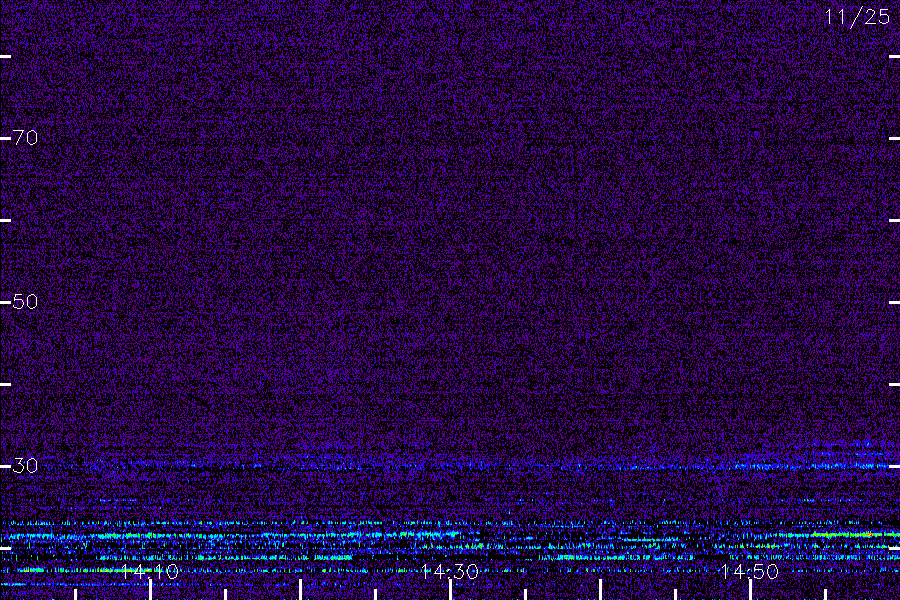Select the 14:50 time axis label
900x600 pixels.
[x=750, y=571]
